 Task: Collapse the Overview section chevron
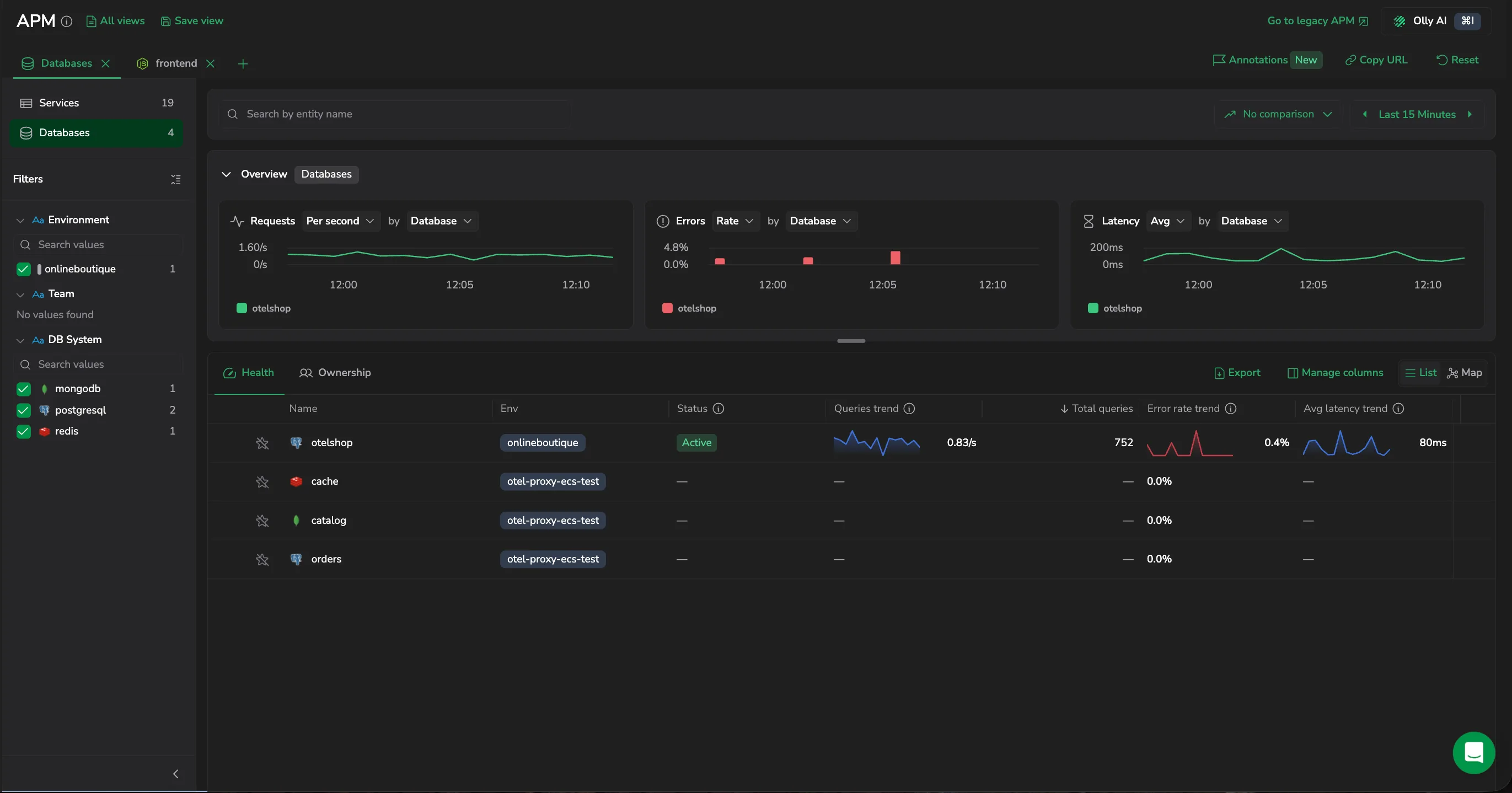(226, 174)
